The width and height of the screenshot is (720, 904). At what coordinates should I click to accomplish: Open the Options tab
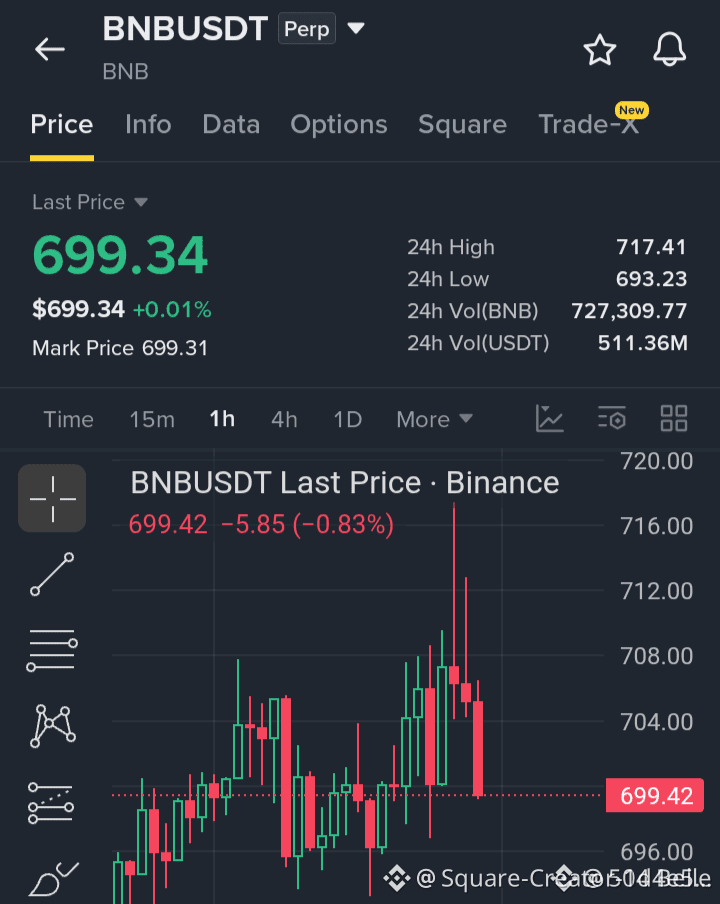click(339, 125)
